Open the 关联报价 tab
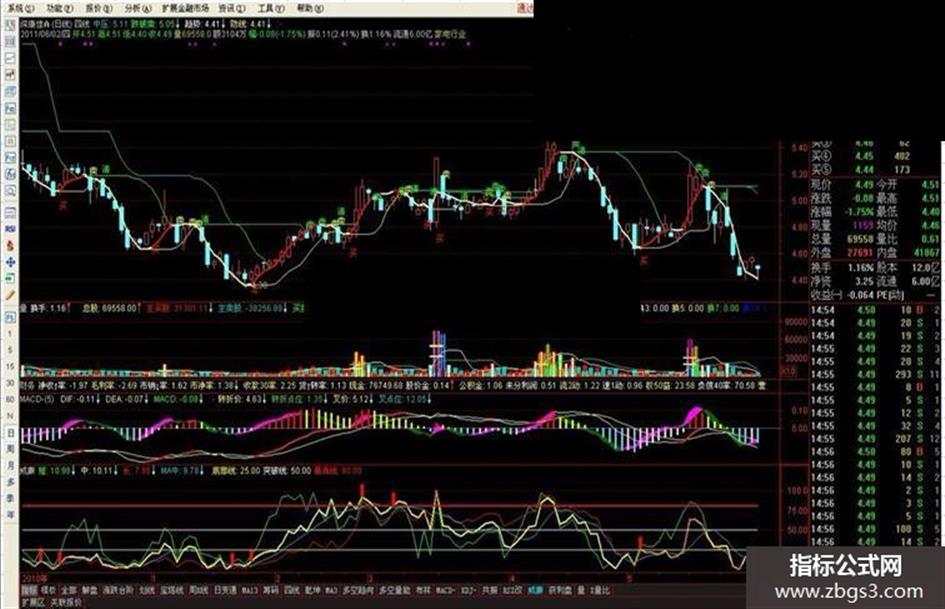The width and height of the screenshot is (945, 609). click(66, 602)
